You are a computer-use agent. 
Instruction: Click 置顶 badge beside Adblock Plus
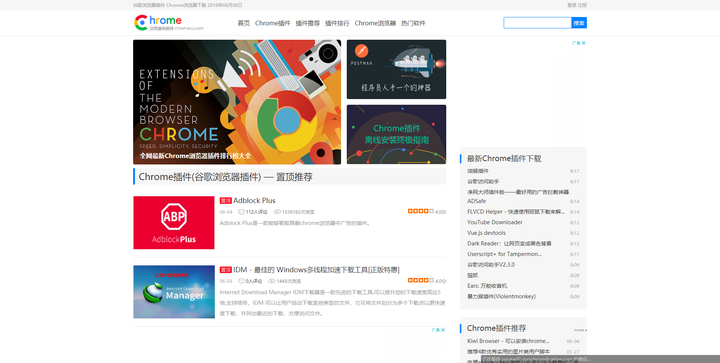coord(225,201)
